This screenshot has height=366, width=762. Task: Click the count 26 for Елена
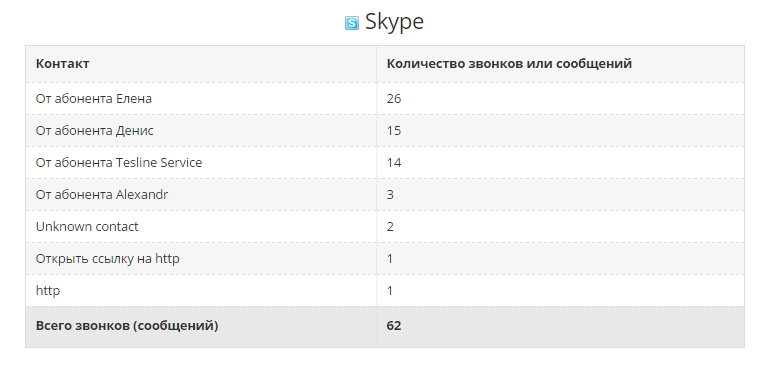point(394,99)
